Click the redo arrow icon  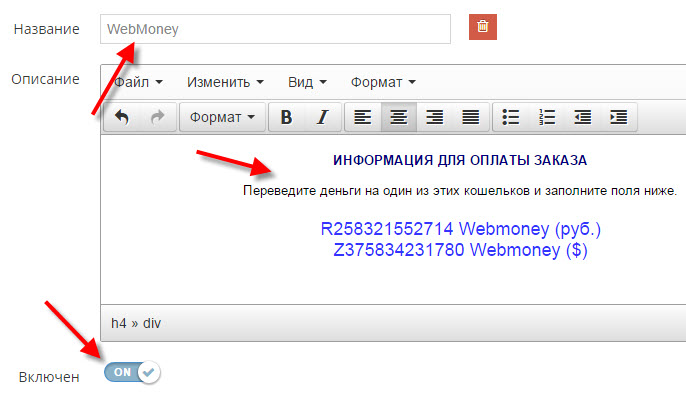tap(158, 117)
